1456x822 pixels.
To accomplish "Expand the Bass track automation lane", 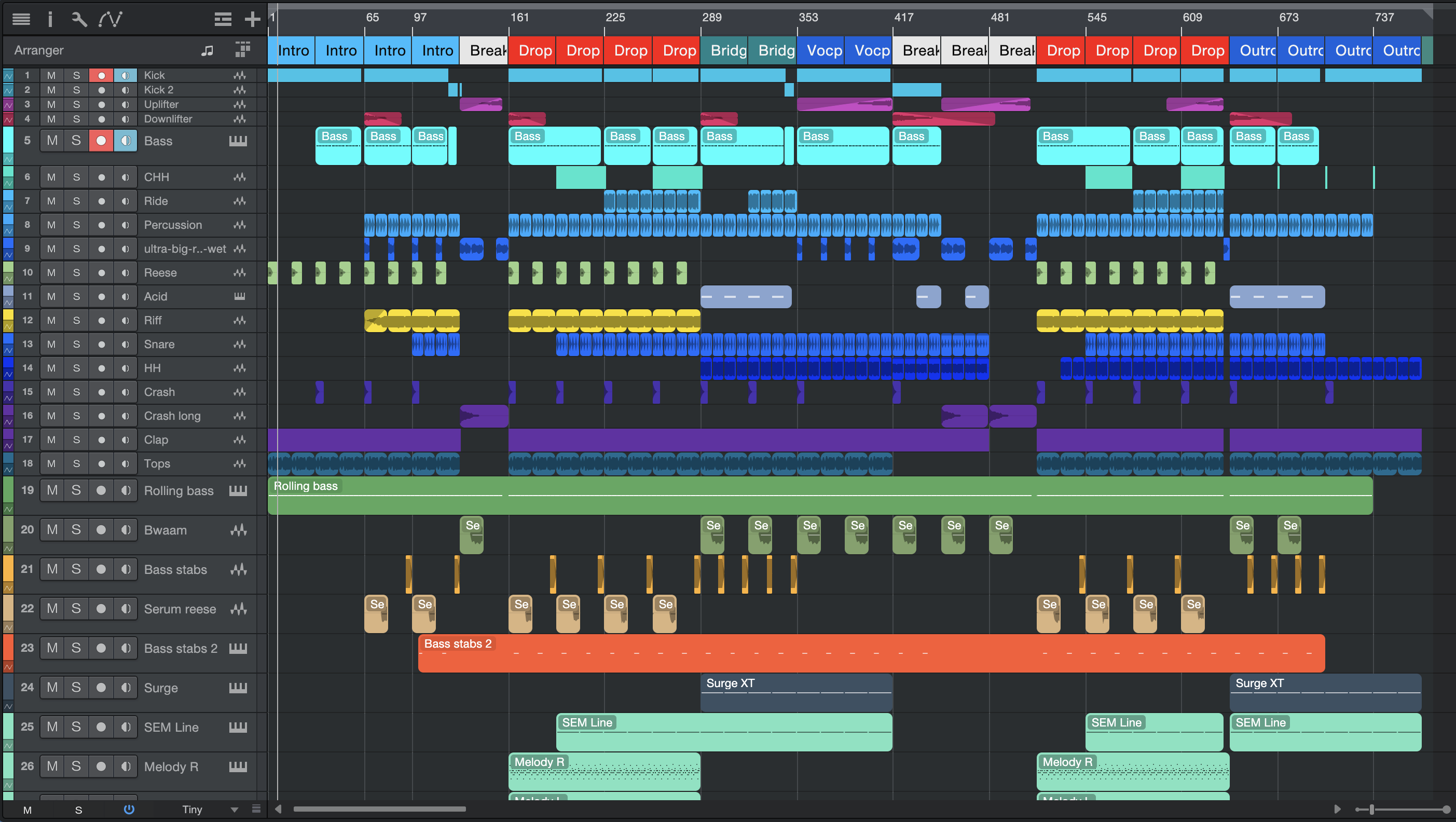I will pos(8,160).
